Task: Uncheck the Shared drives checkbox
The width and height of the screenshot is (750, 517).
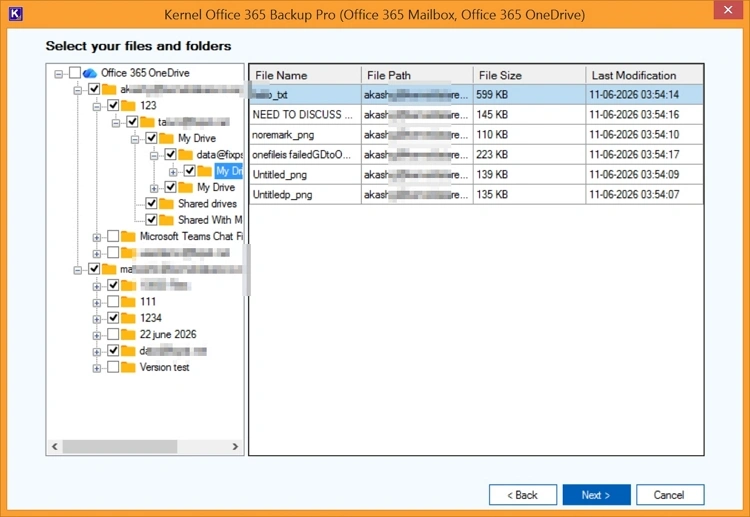Action: (151, 203)
